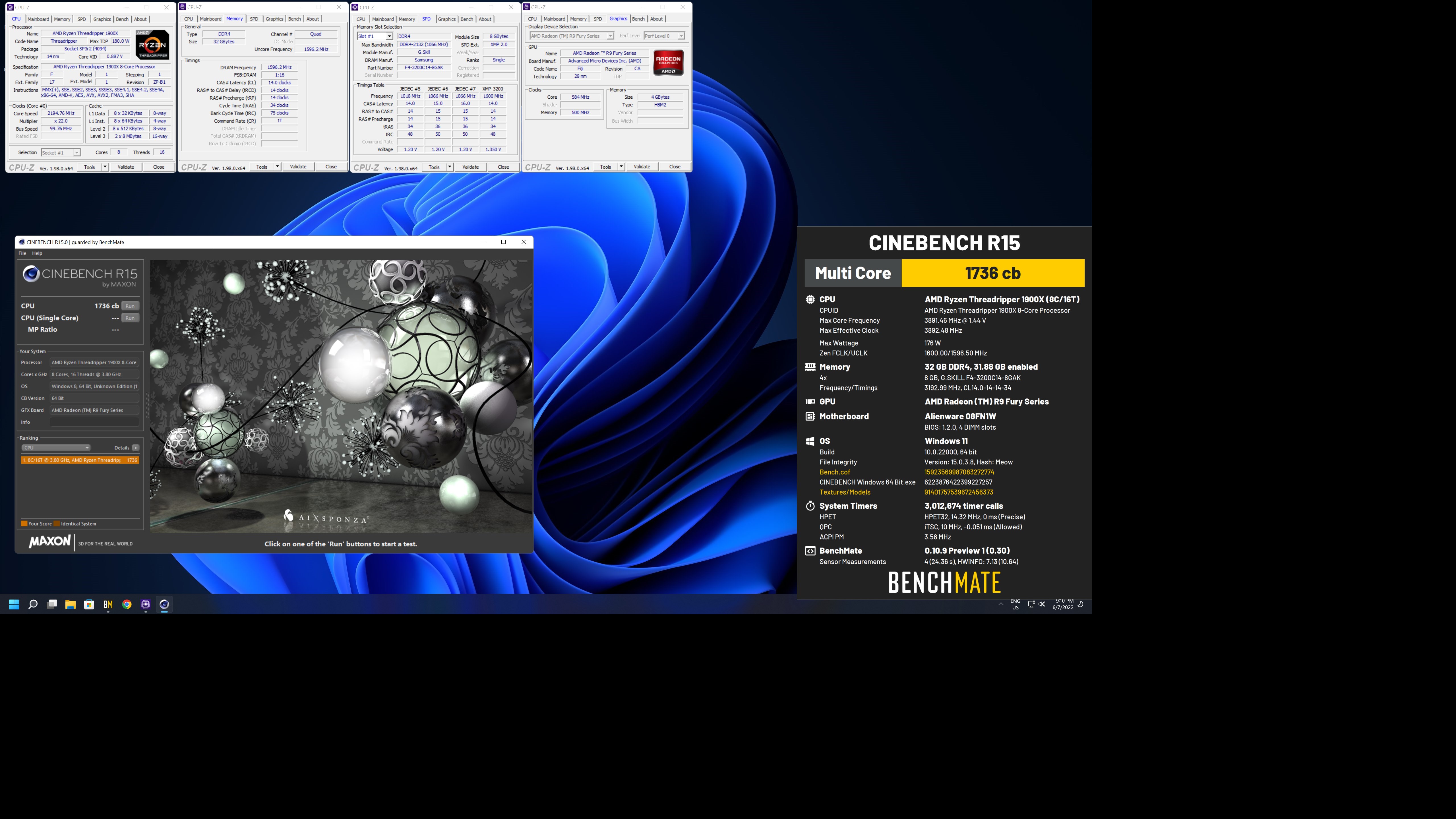The height and width of the screenshot is (819, 1456).
Task: Click the Identical System legend swatch
Action: pos(57,523)
